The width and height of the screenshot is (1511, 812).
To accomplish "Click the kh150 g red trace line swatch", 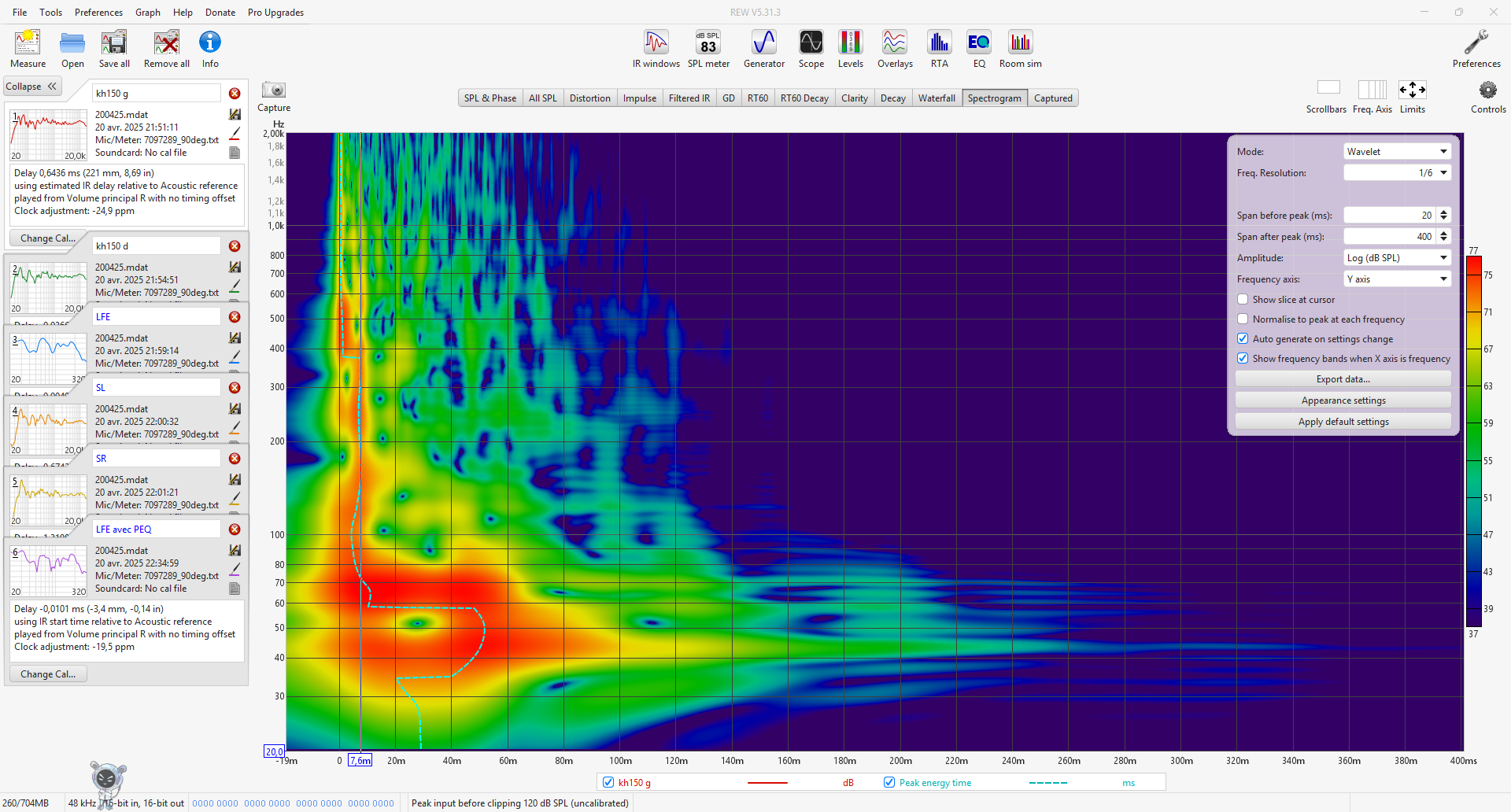I will tap(767, 783).
